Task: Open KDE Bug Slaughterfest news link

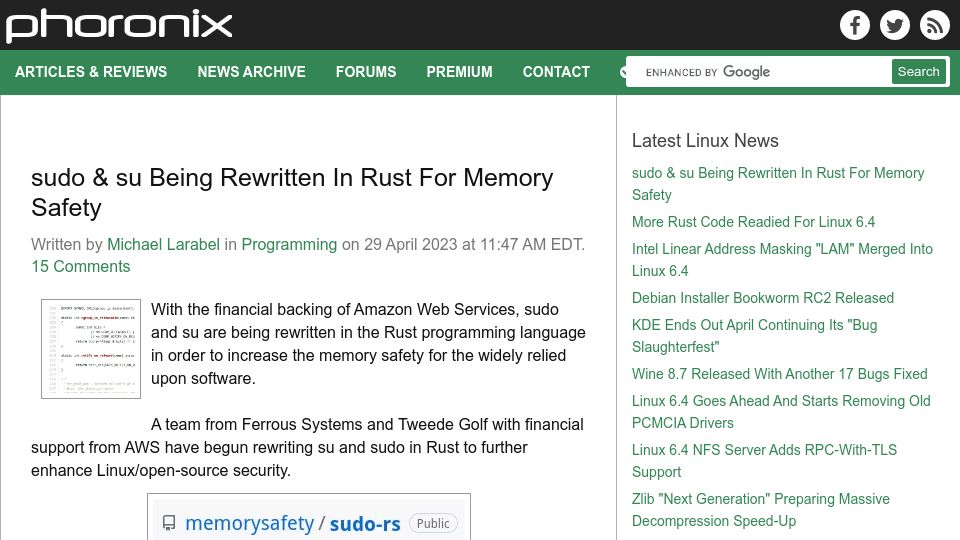Action: pyautogui.click(x=754, y=336)
